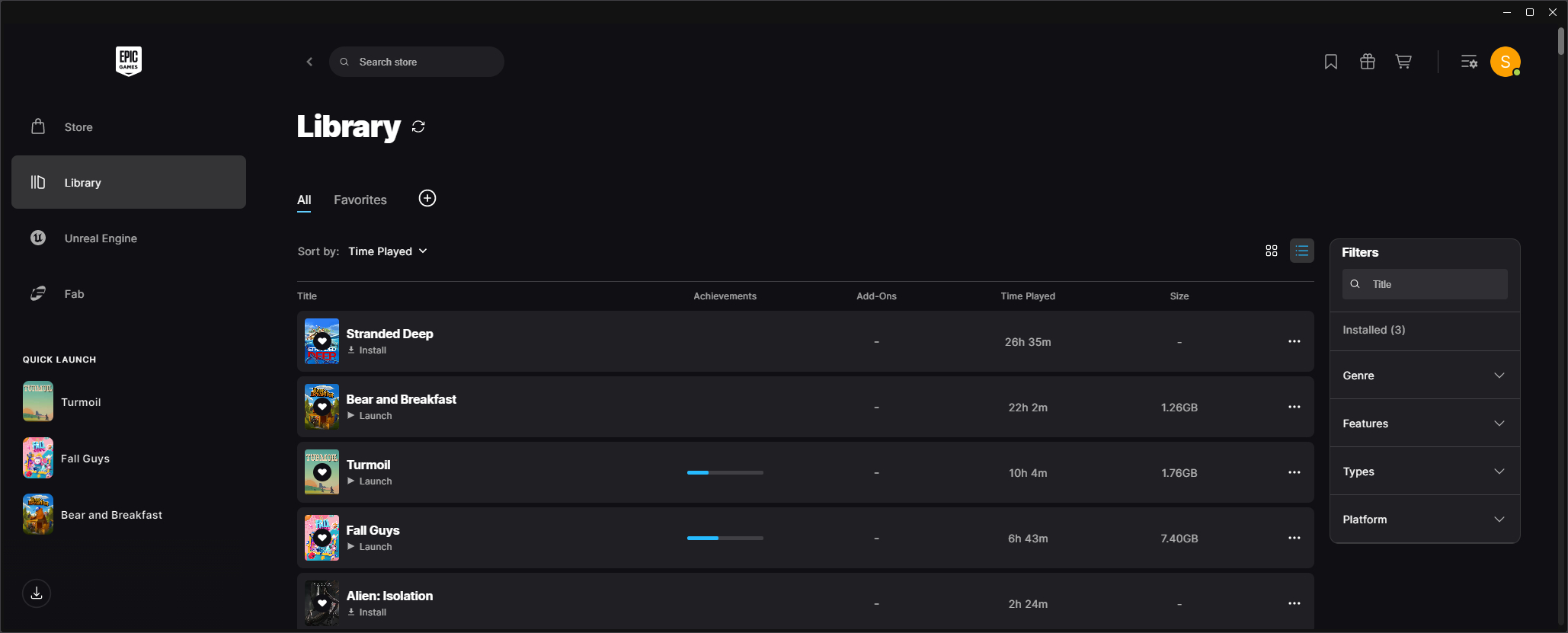Open the Fab section
The width and height of the screenshot is (1568, 633).
129,294
